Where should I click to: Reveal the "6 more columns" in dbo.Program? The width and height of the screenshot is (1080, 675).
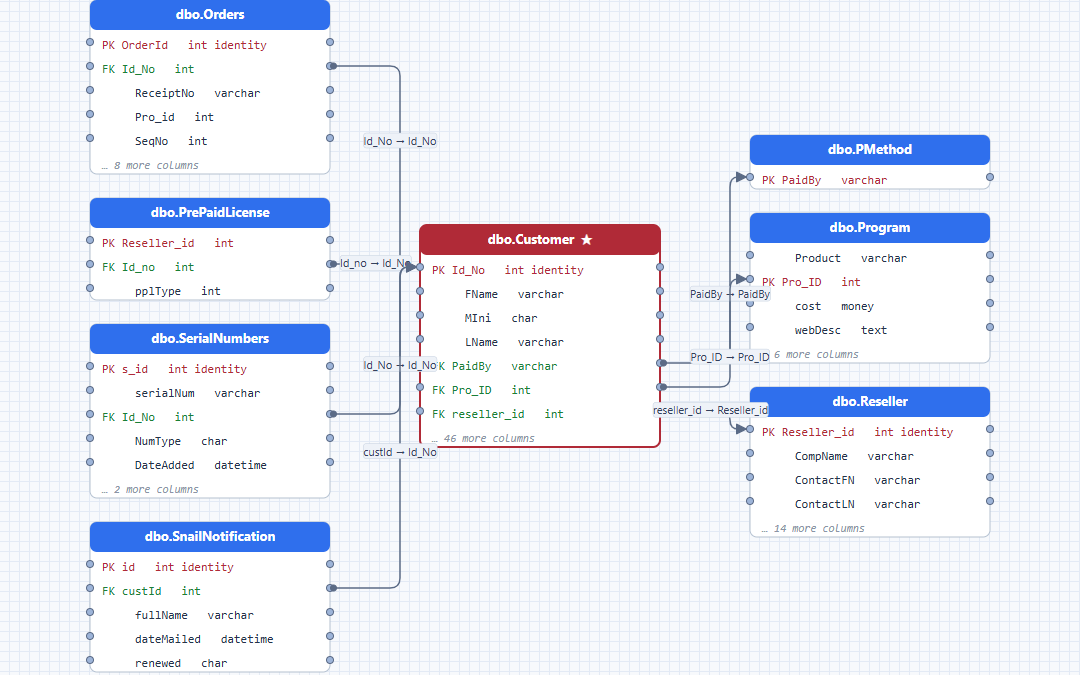pyautogui.click(x=816, y=354)
